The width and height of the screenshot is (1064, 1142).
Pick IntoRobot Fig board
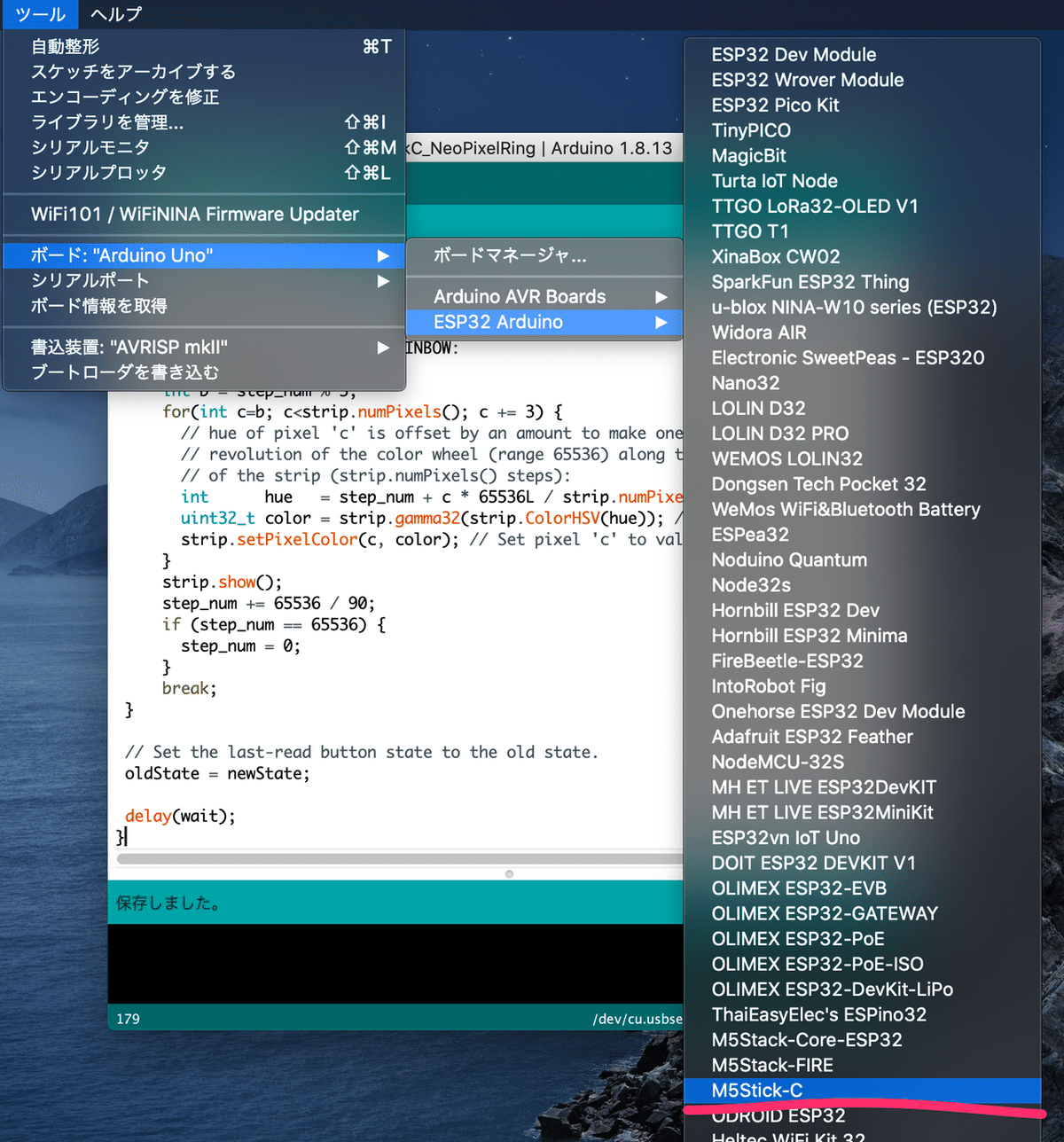point(862,686)
